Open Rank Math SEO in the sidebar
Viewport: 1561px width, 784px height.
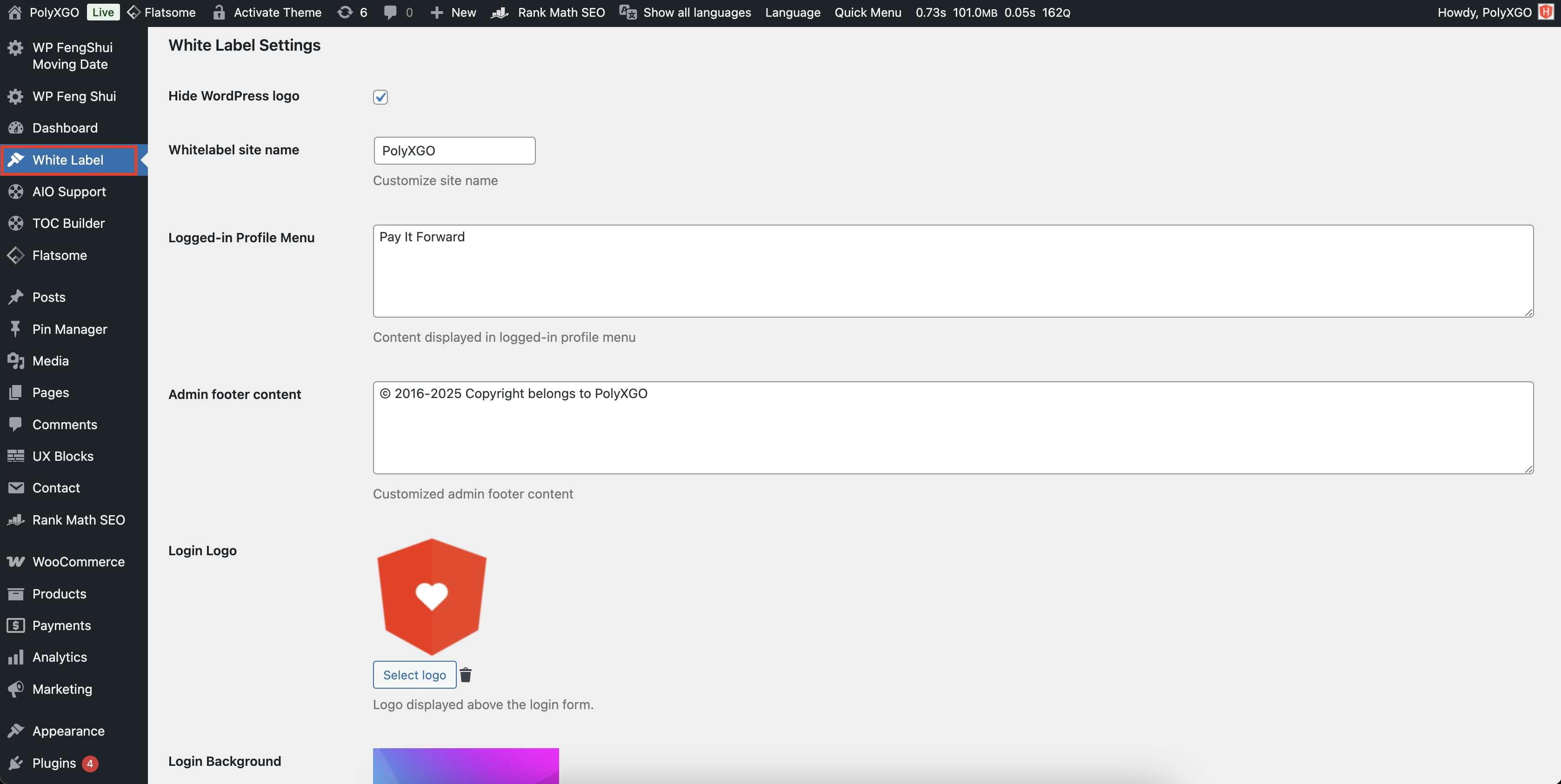[x=74, y=520]
